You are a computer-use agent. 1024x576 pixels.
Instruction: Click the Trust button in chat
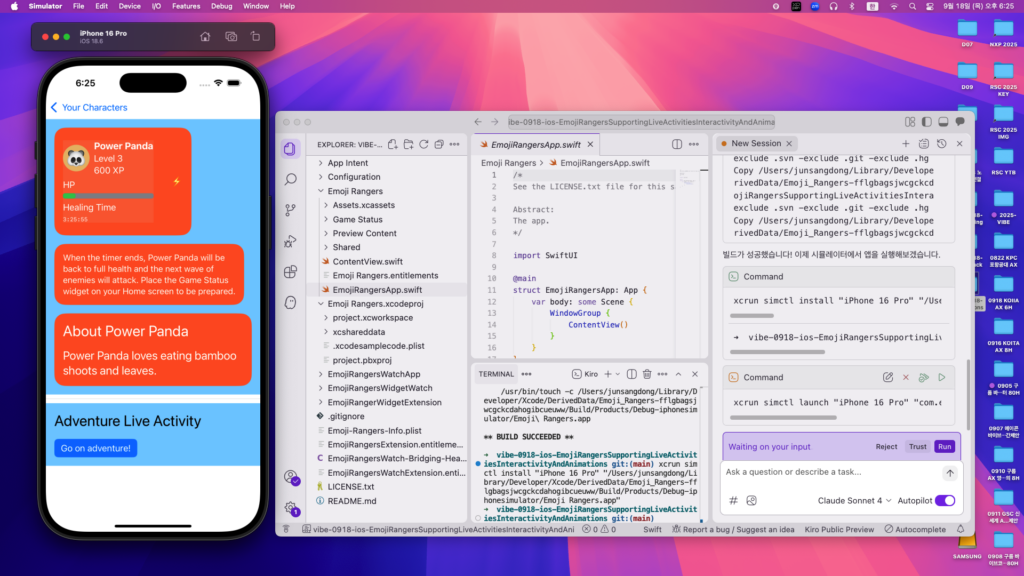[917, 447]
